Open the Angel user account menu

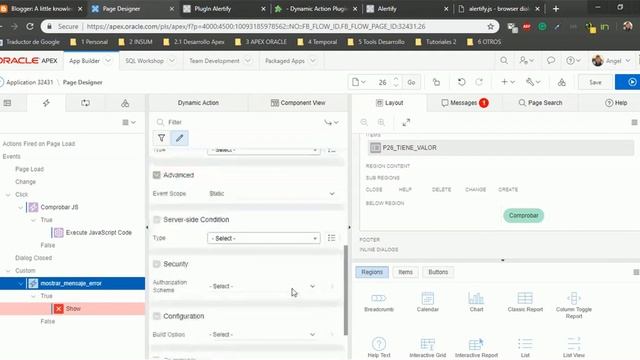(611, 61)
